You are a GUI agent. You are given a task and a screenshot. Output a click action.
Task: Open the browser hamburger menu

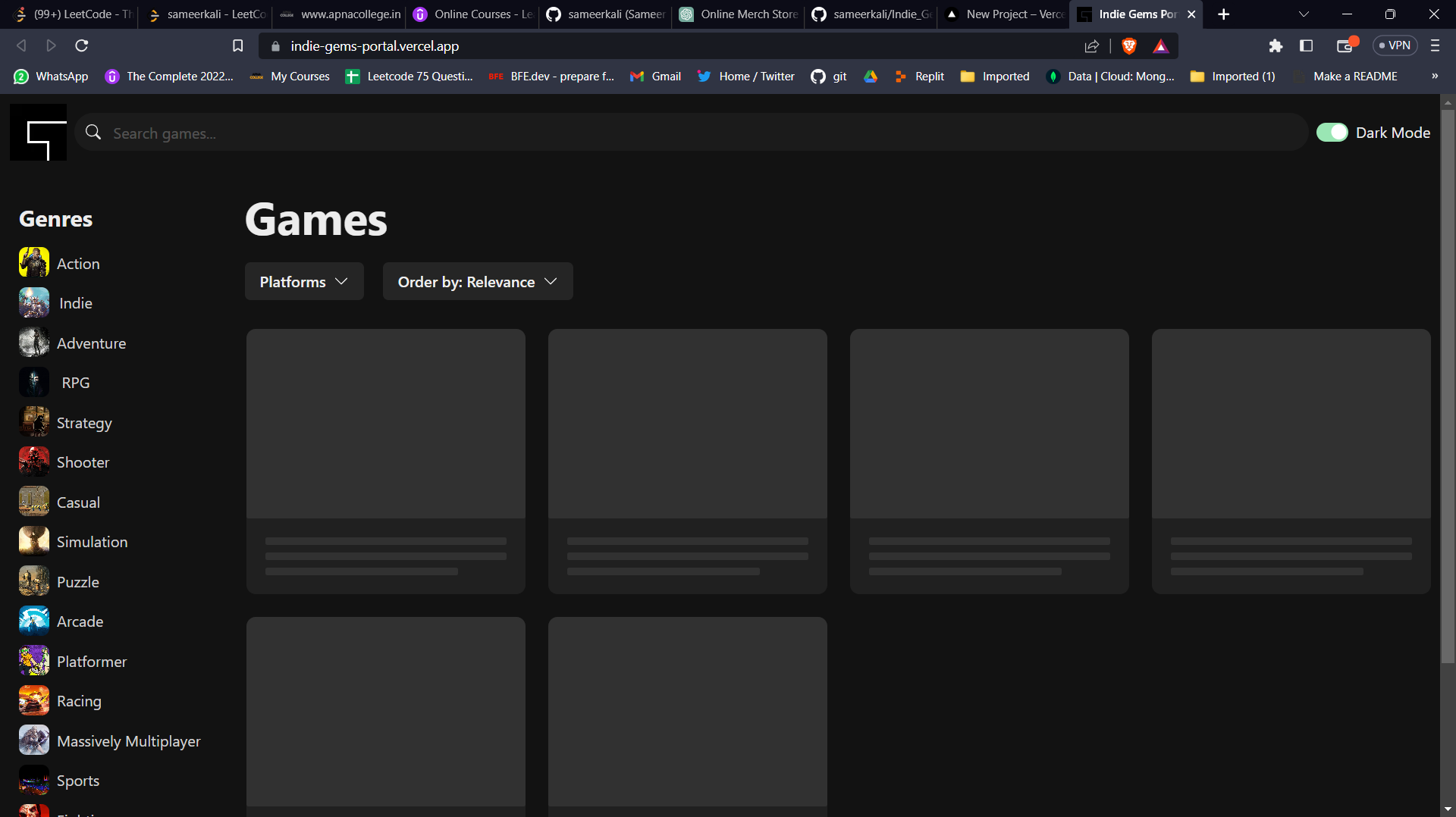1435,45
